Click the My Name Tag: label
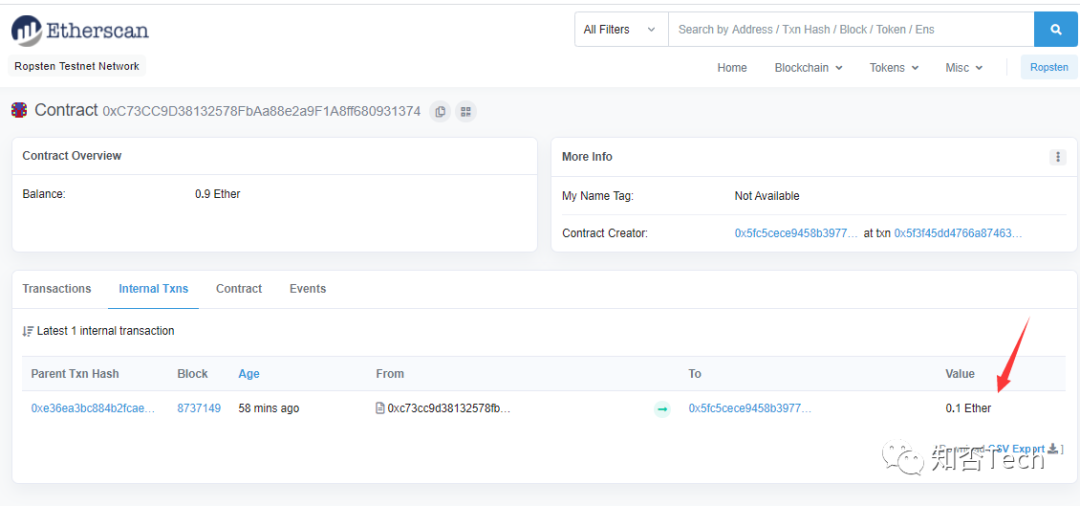This screenshot has height=506, width=1080. (597, 196)
